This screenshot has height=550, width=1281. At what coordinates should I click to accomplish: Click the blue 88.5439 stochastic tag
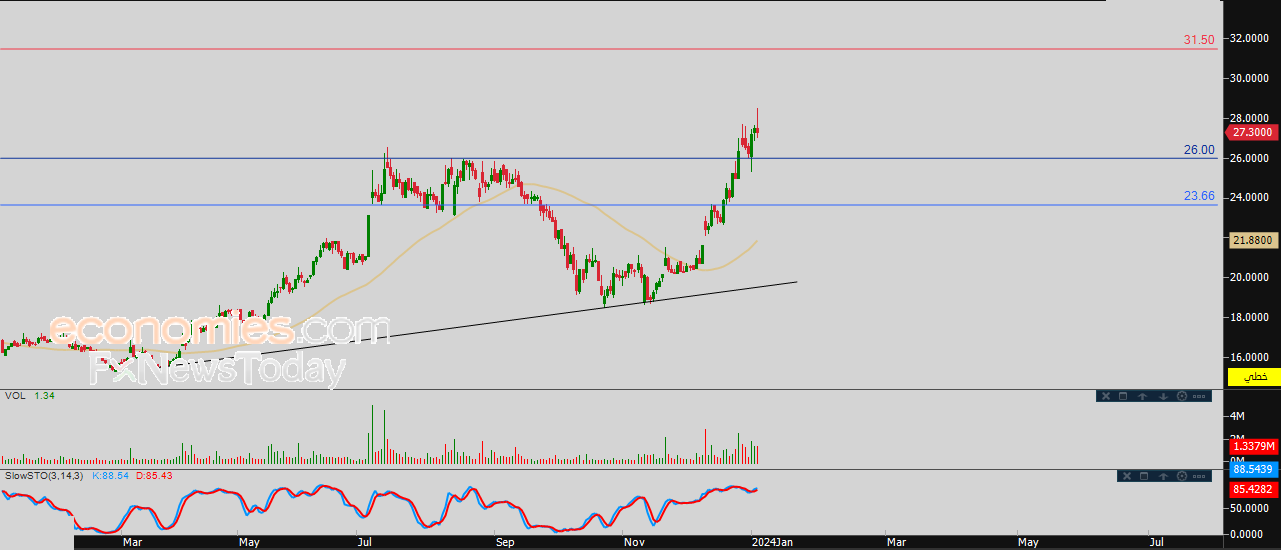point(1253,468)
